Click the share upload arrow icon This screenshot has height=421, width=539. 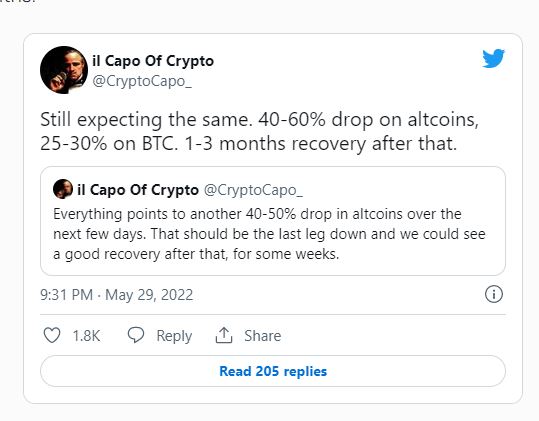(224, 335)
